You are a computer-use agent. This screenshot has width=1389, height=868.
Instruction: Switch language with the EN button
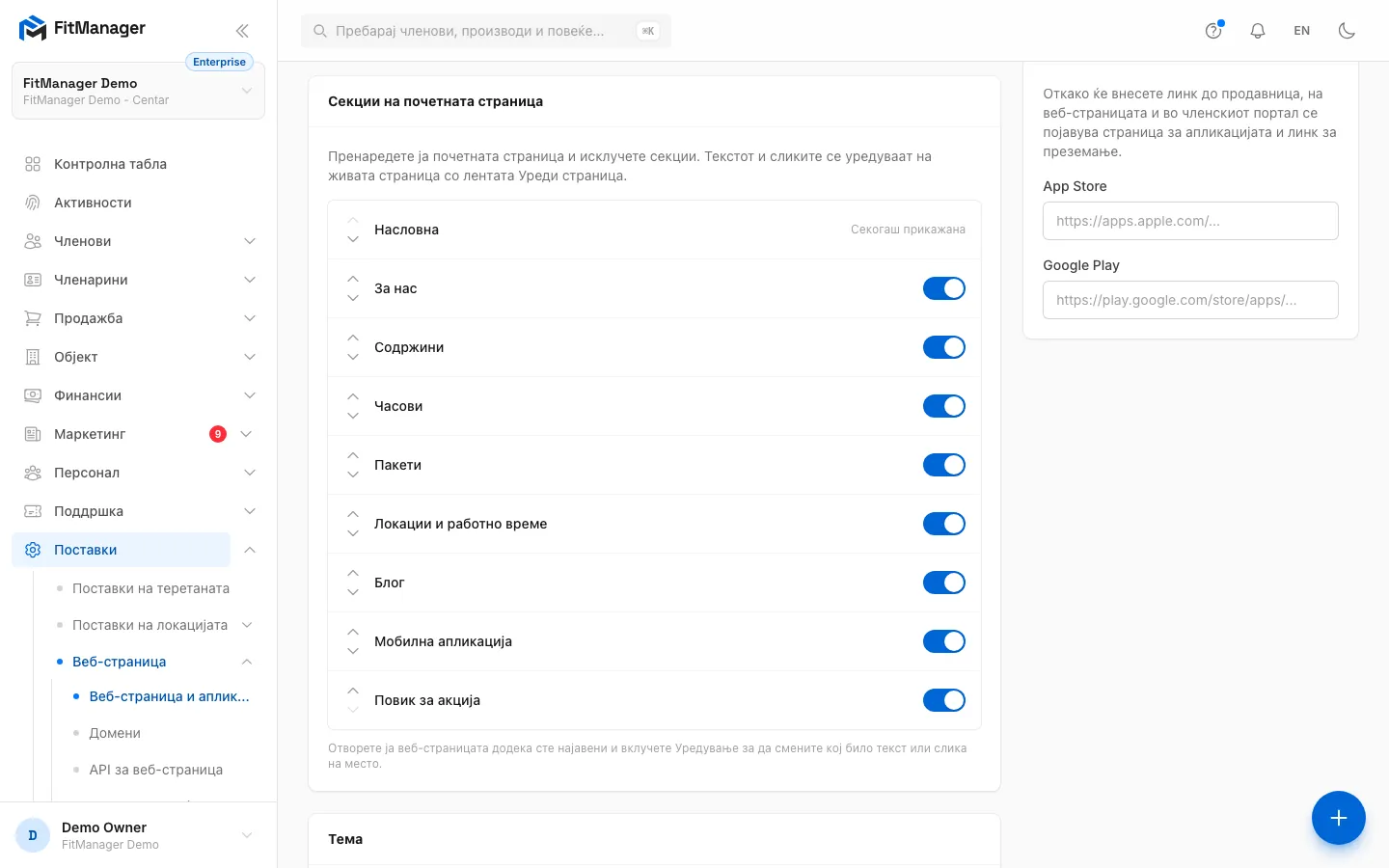[x=1302, y=31]
